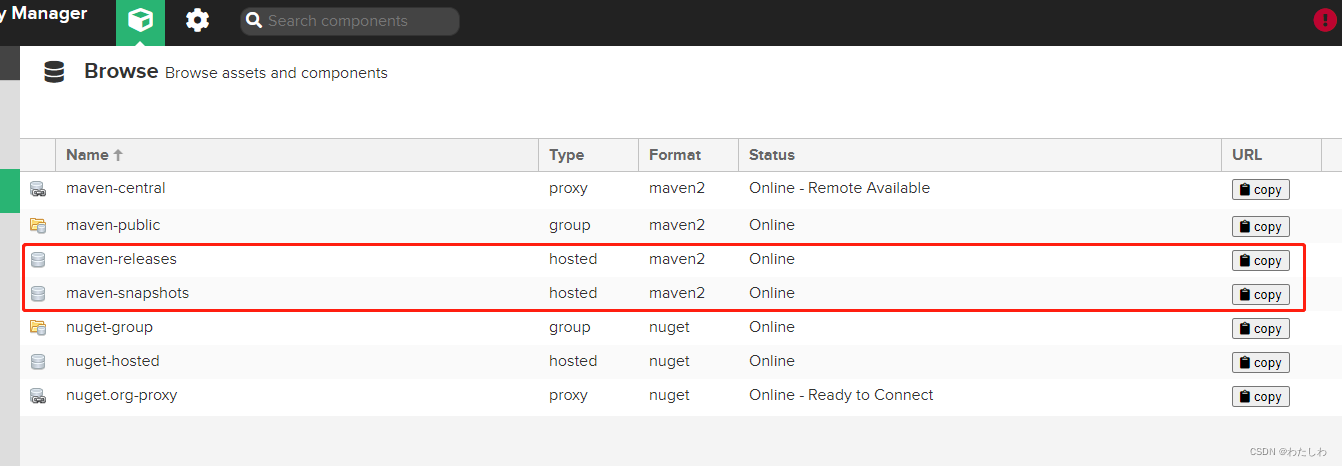
Task: Open the nuget-hosted repository row
Action: [x=681, y=361]
